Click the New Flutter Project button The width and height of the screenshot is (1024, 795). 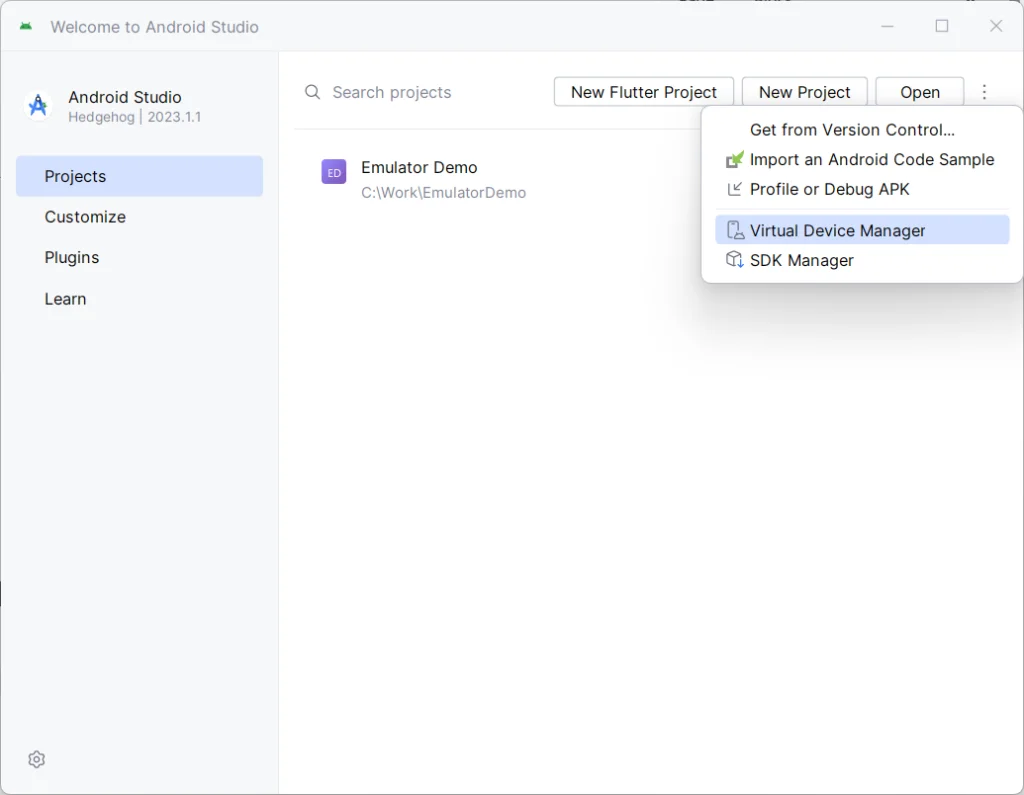[x=644, y=92]
